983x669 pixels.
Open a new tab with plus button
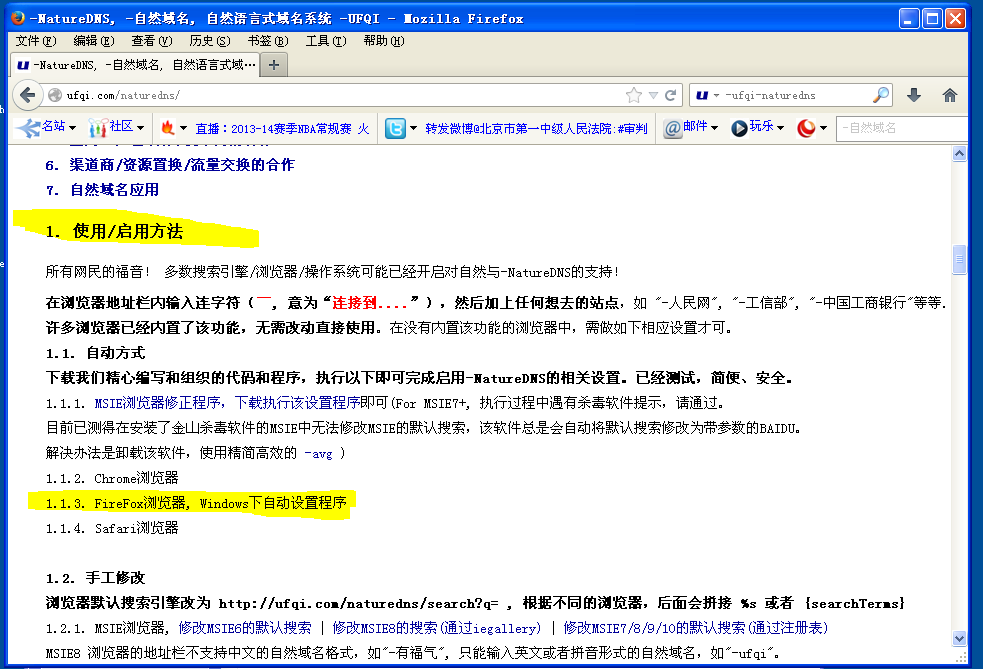pos(273,64)
